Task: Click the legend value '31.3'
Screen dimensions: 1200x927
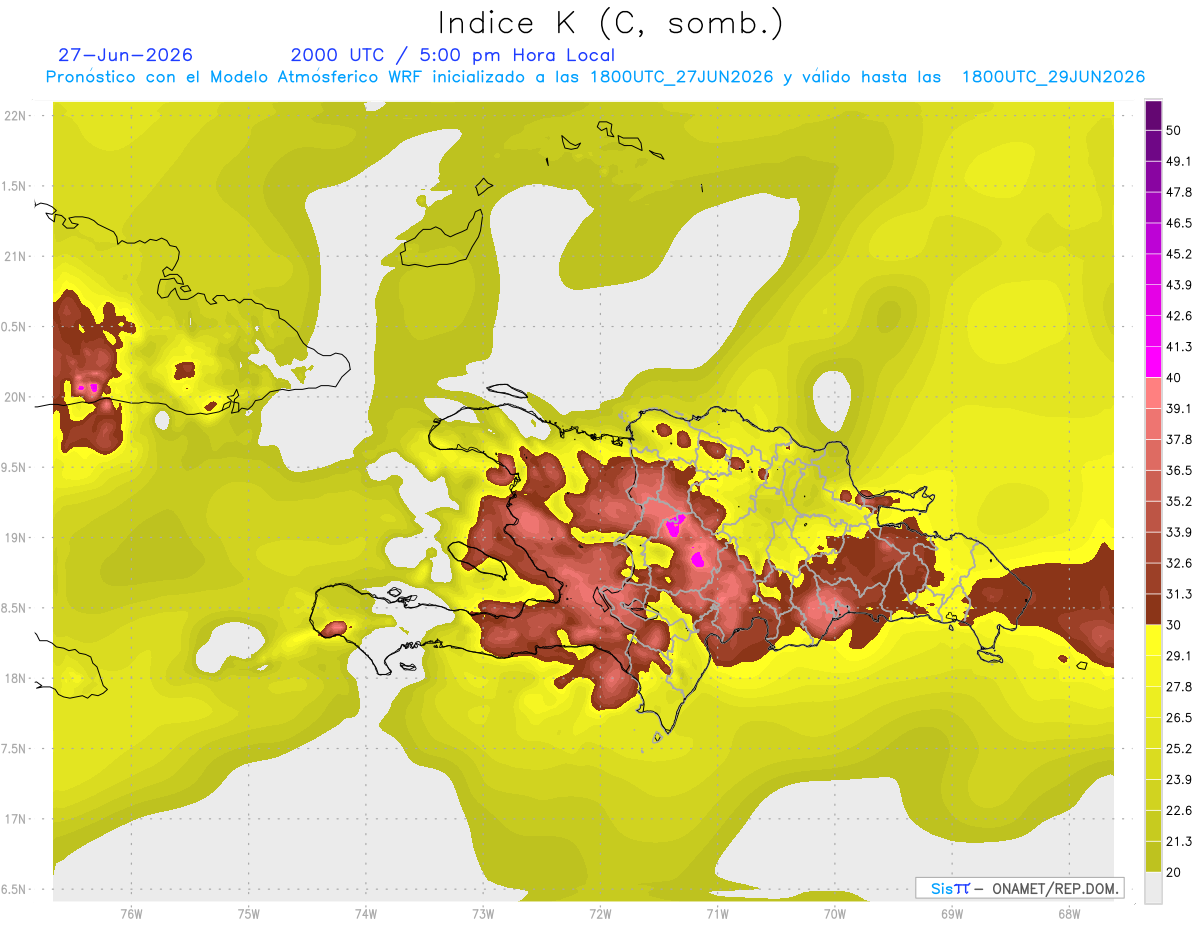Action: point(1178,594)
